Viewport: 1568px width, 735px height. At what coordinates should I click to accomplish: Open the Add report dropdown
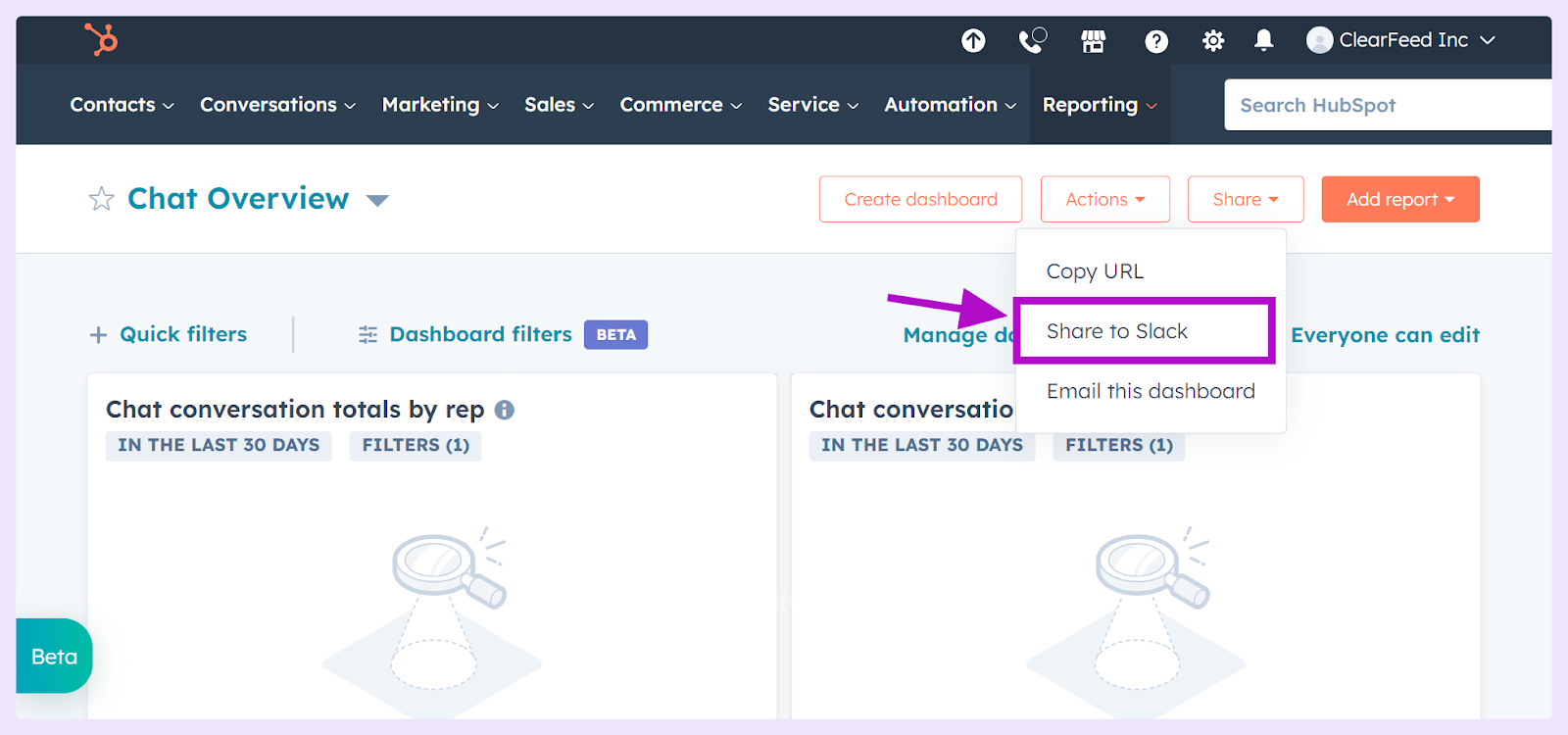(x=1400, y=199)
